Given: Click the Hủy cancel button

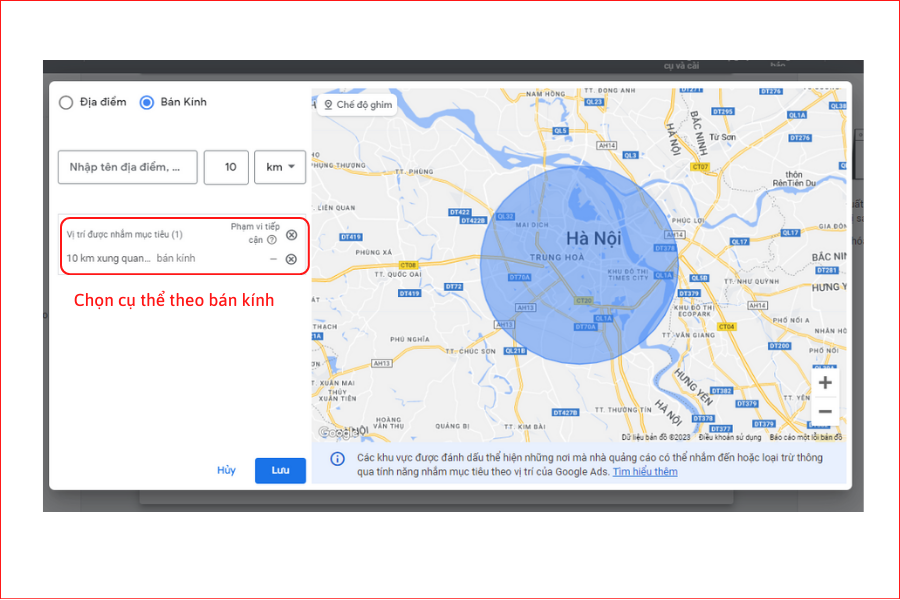Looking at the screenshot, I should (x=226, y=470).
